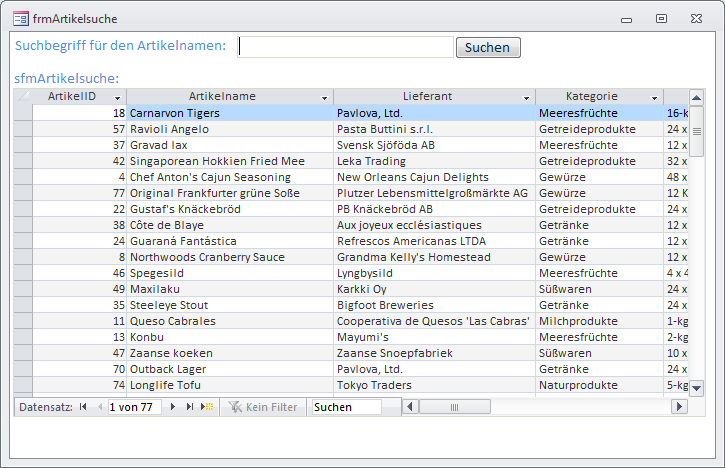The height and width of the screenshot is (468, 725).
Task: Open Artikelname column filter dropdown
Action: [324, 97]
